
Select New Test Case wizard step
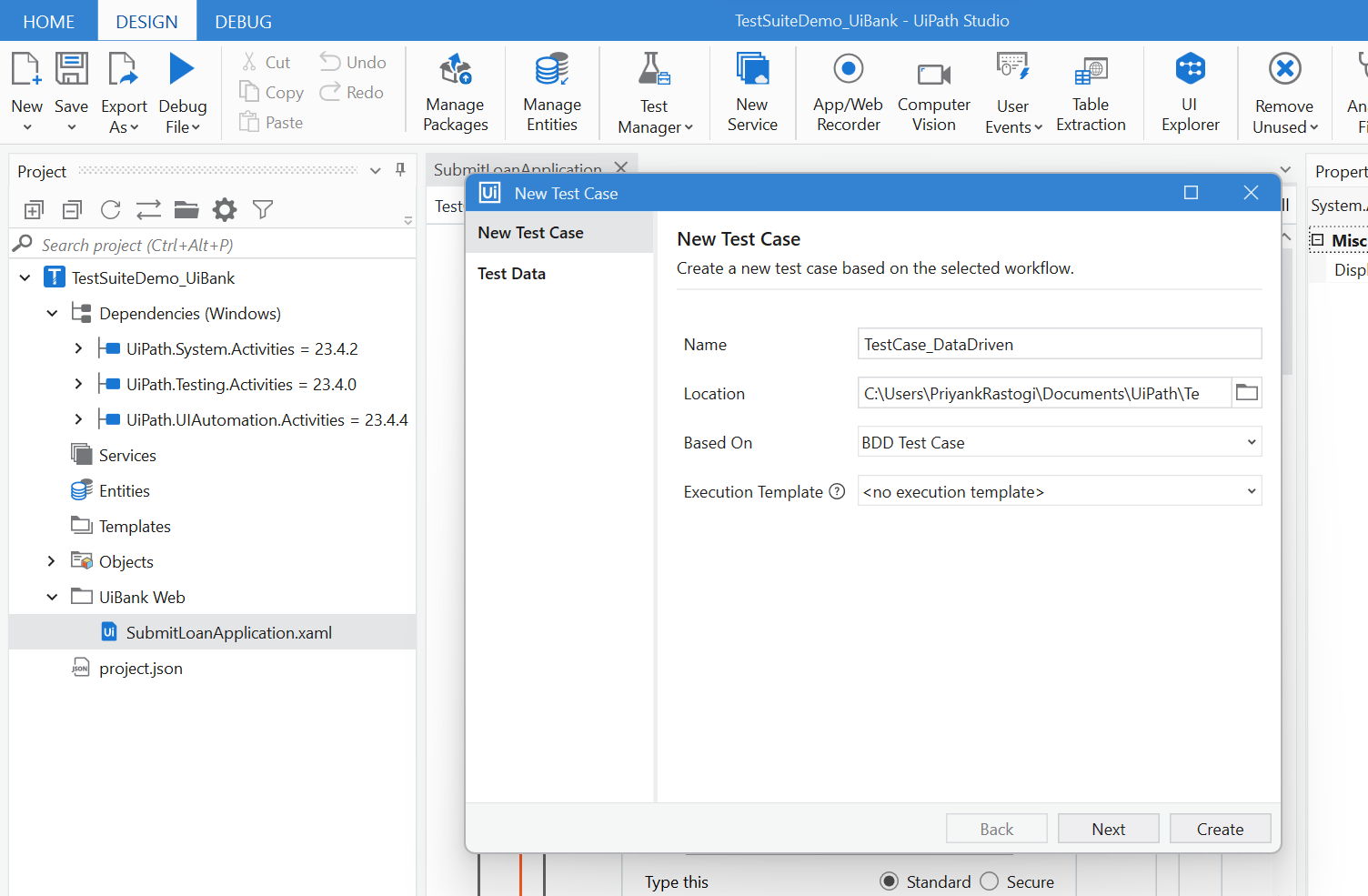click(559, 233)
